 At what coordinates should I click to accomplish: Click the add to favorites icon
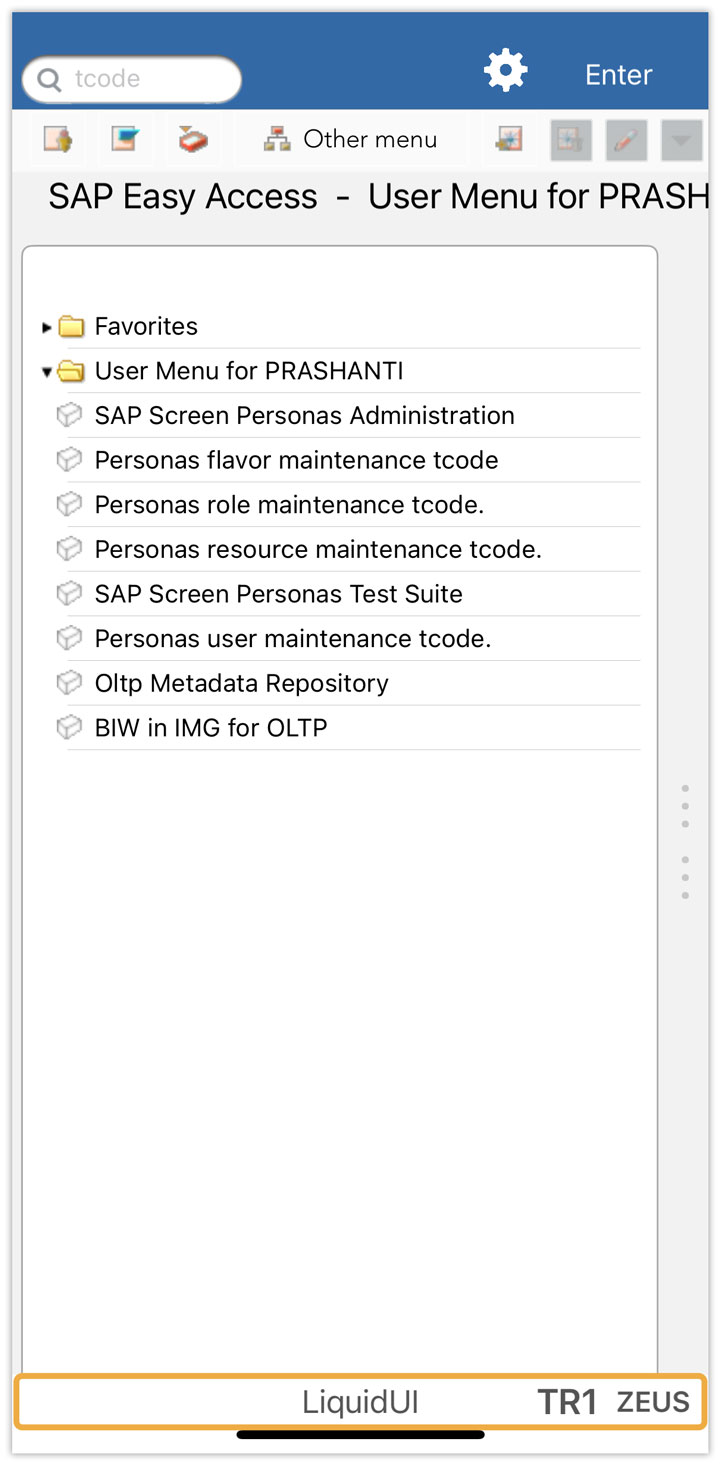click(509, 140)
